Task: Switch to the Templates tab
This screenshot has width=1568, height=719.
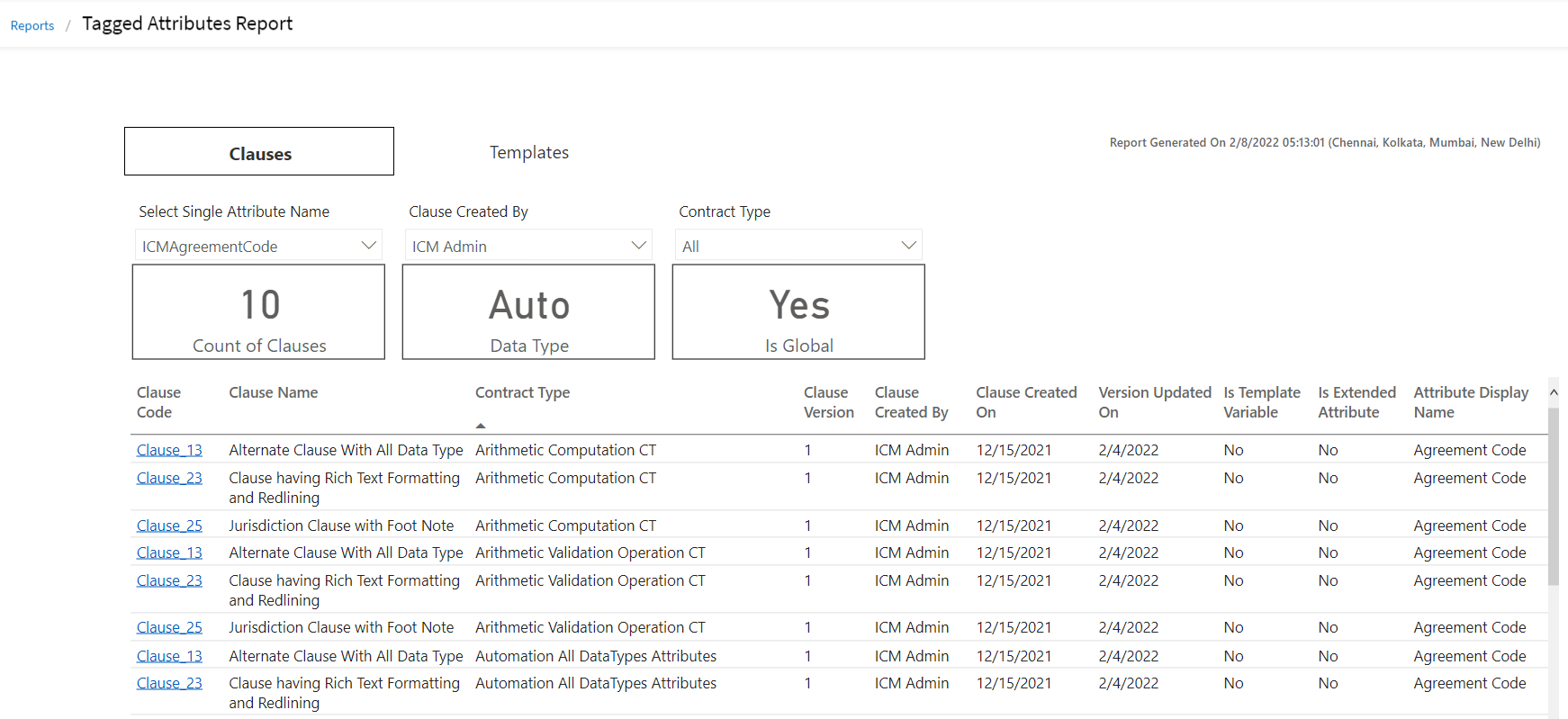Action: [528, 152]
